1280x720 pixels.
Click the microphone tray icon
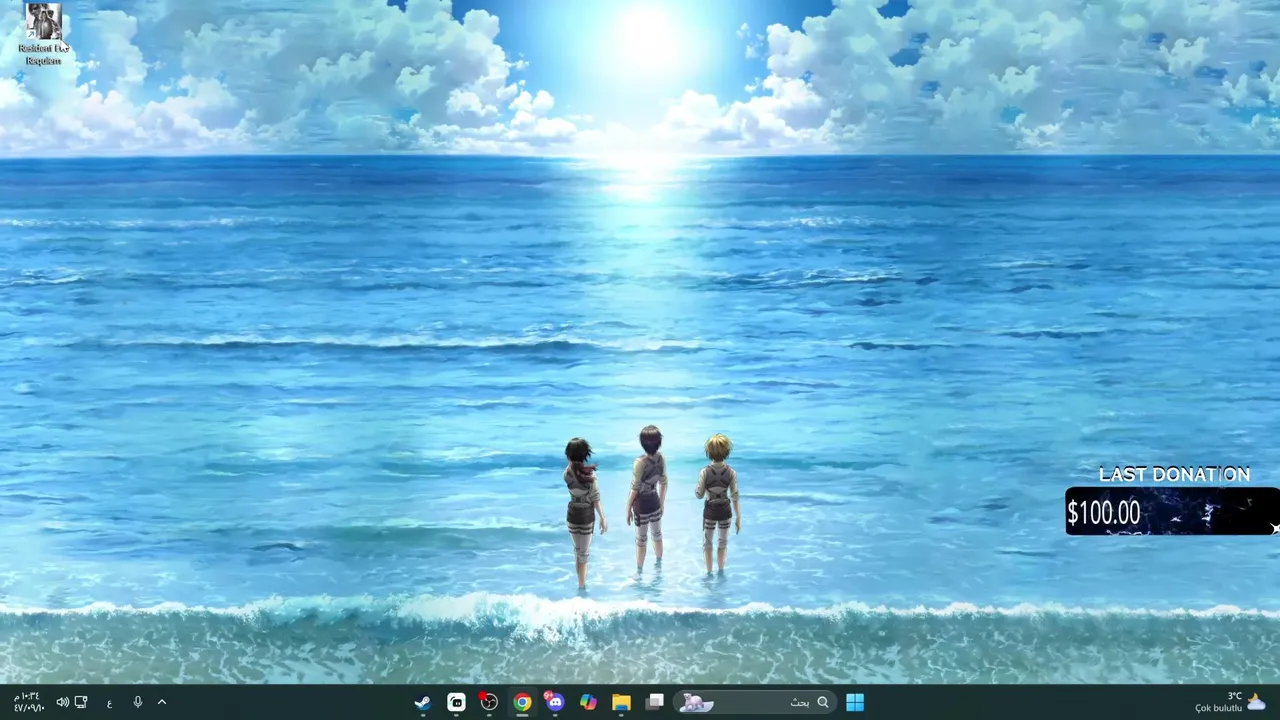pyautogui.click(x=138, y=702)
